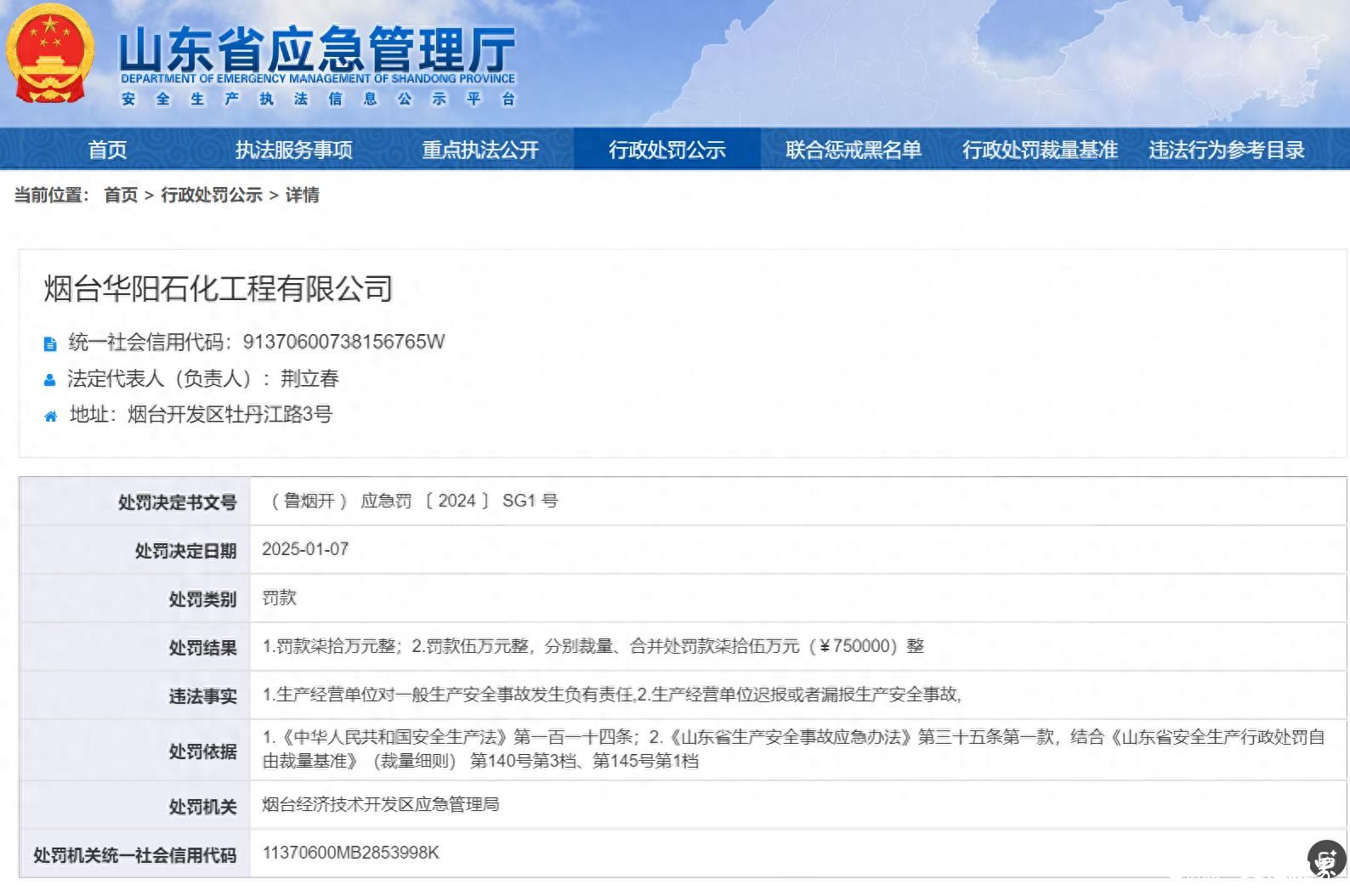The width and height of the screenshot is (1350, 896).
Task: Open 联合惩戒黑名单 page
Action: tap(854, 150)
